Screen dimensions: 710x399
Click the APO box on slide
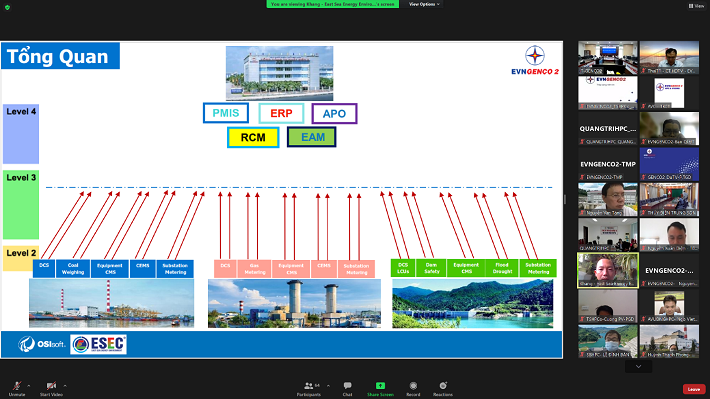click(x=334, y=114)
